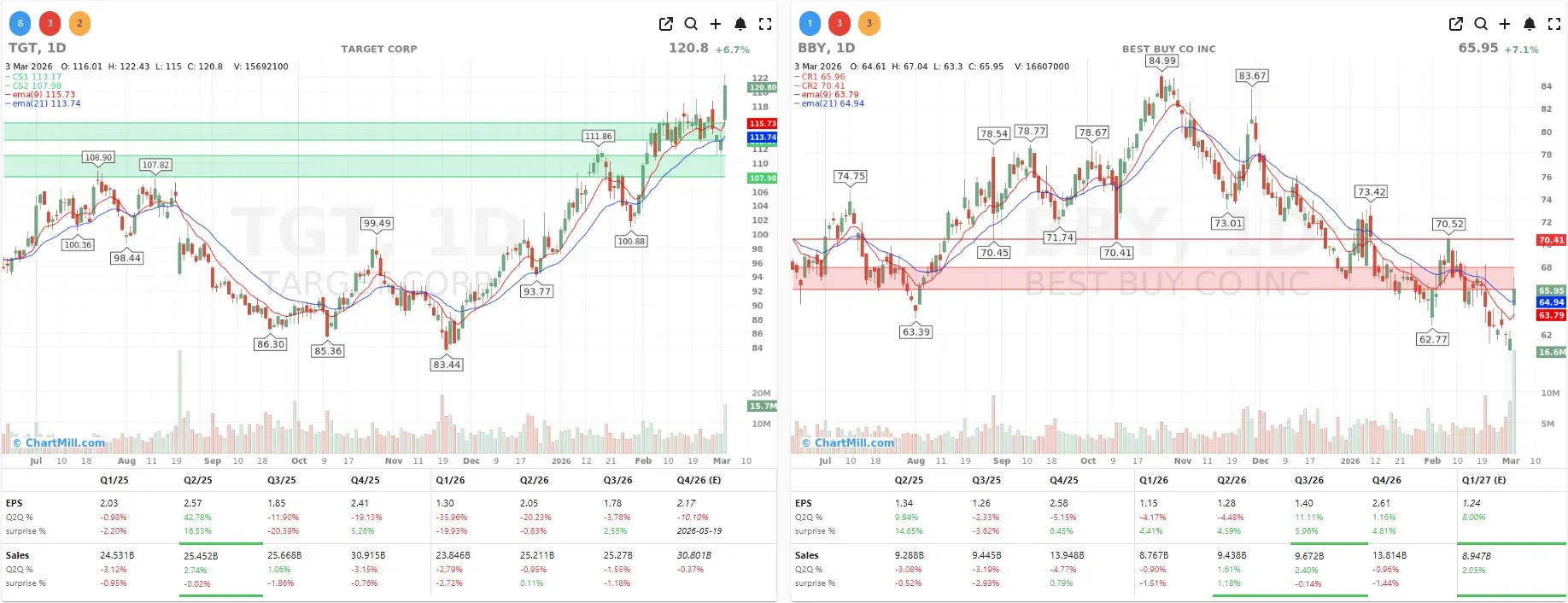Image resolution: width=1568 pixels, height=603 pixels.
Task: Select the CR2 70.41 legend entry
Action: click(x=821, y=85)
